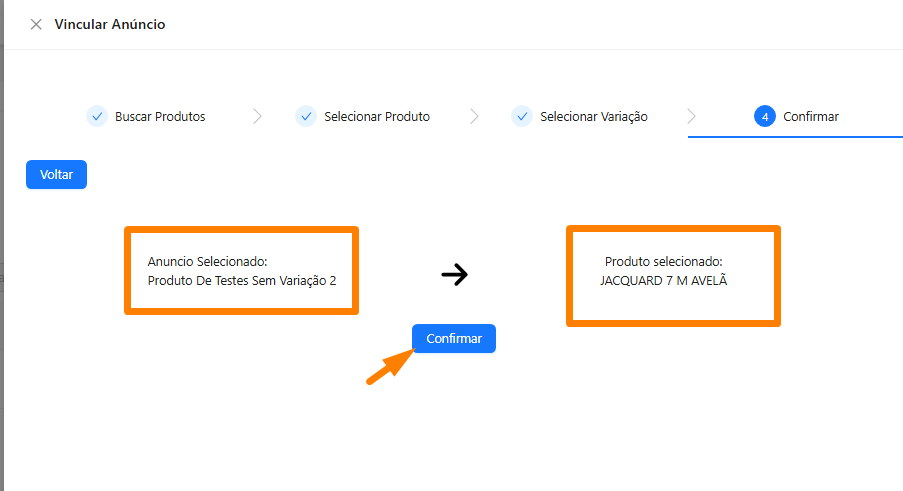Click the JACQUARD 7 M AVELÃ text

663,280
